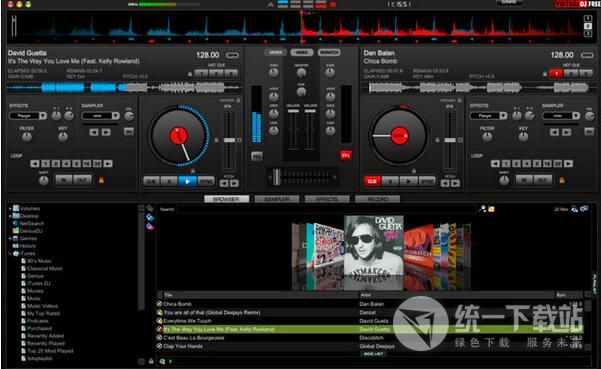Expand the Desktop tree node
Screen dimensions: 601x369
pyautogui.click(x=10, y=216)
